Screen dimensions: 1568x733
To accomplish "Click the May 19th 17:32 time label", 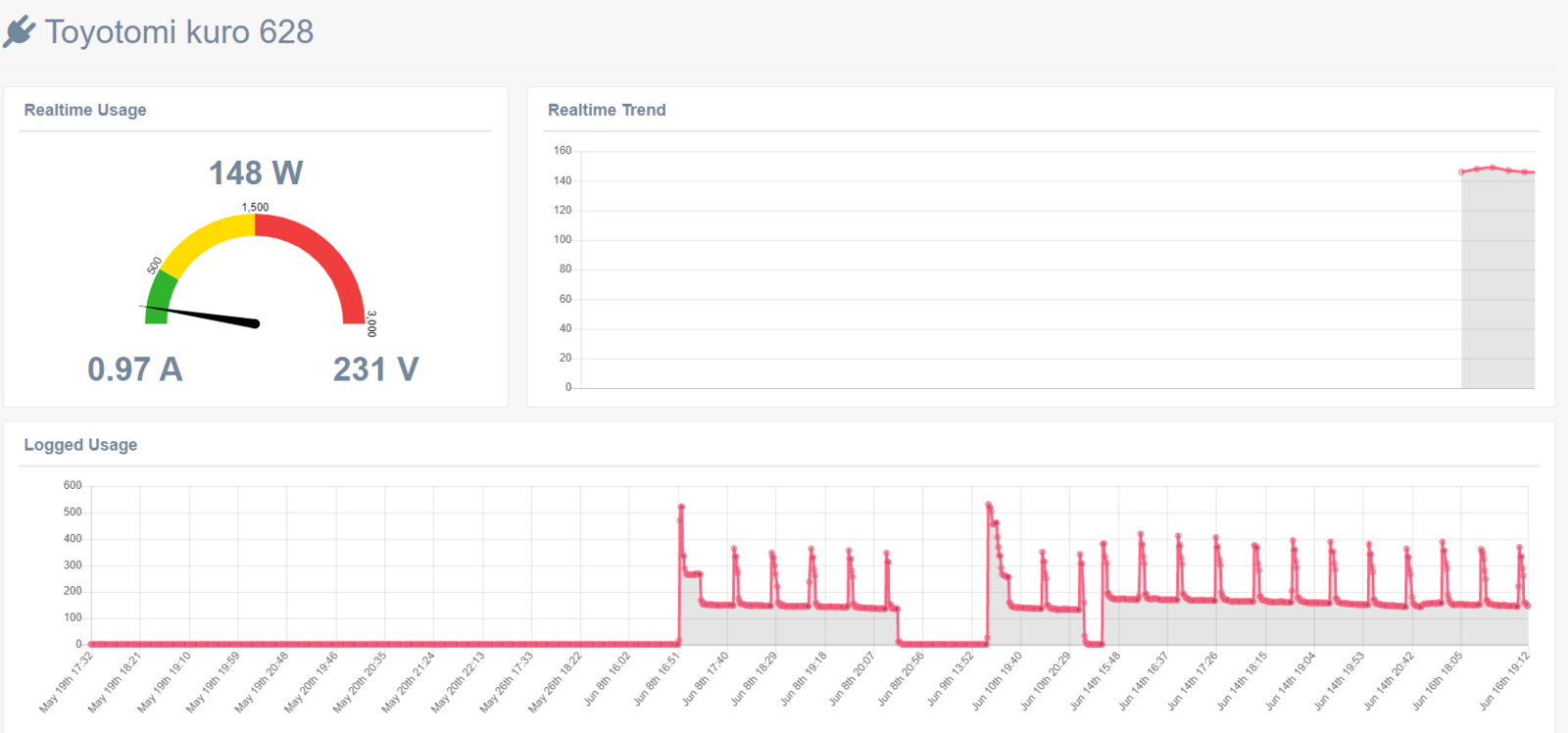I will (66, 683).
